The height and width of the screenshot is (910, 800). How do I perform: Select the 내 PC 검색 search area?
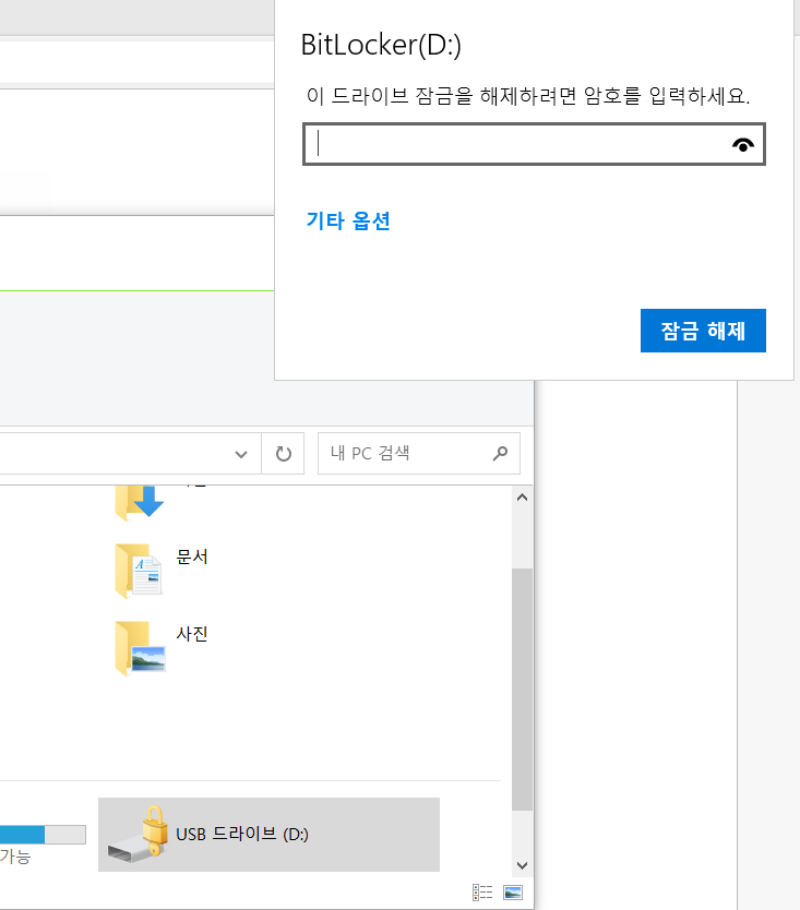pyautogui.click(x=400, y=453)
